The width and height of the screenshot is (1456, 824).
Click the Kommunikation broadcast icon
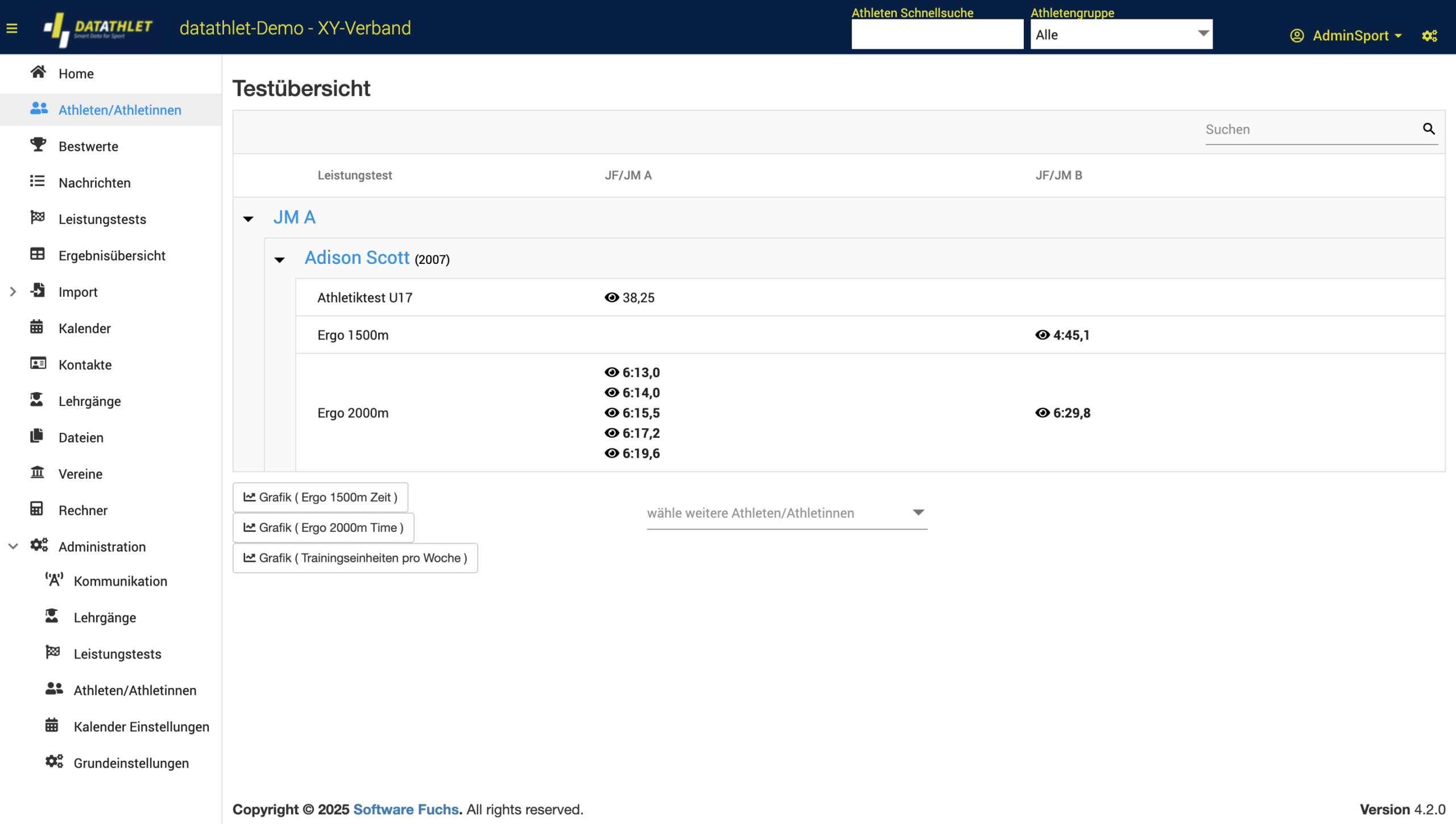54,580
